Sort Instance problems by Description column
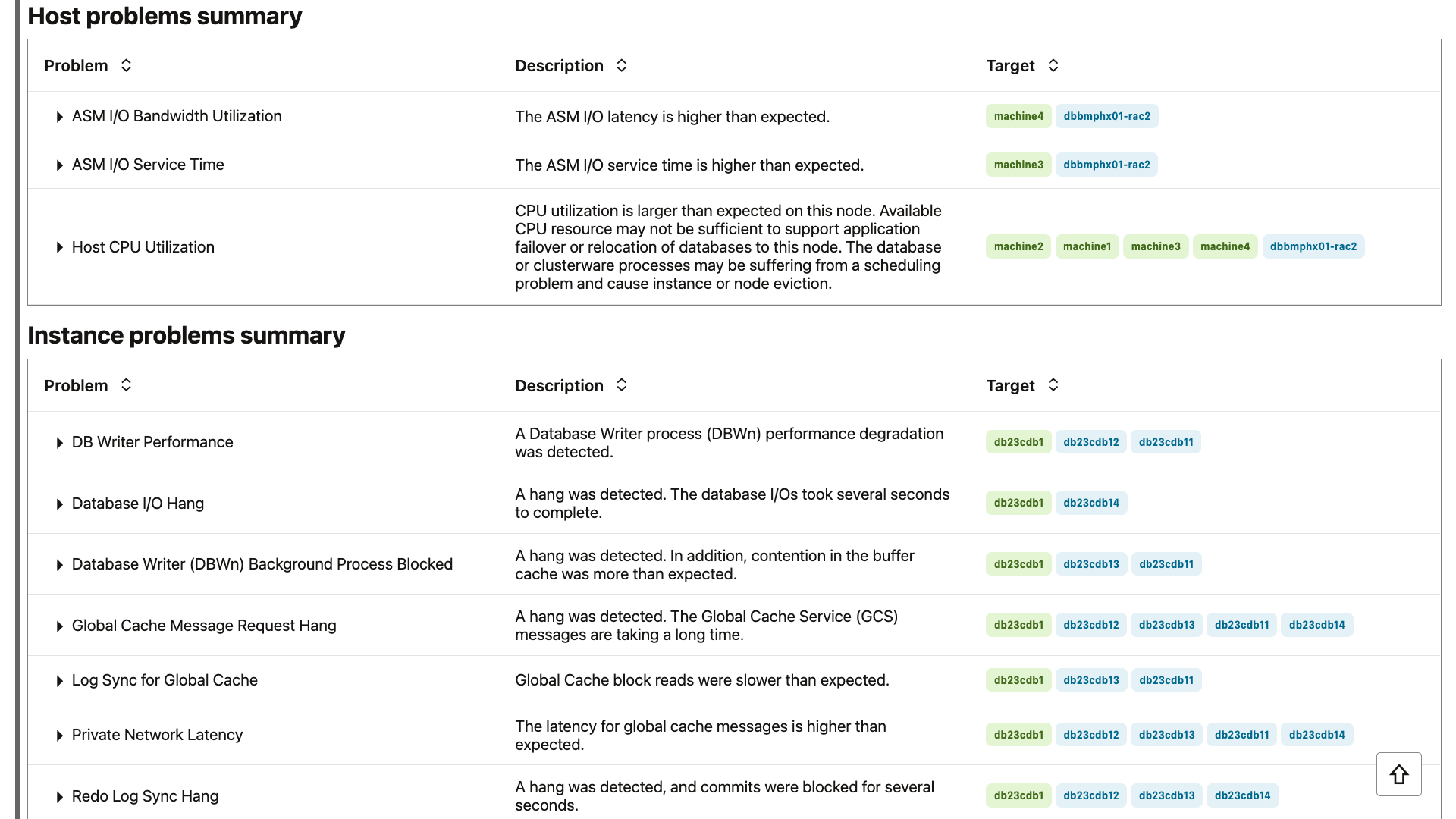This screenshot has height=819, width=1456. [x=620, y=385]
